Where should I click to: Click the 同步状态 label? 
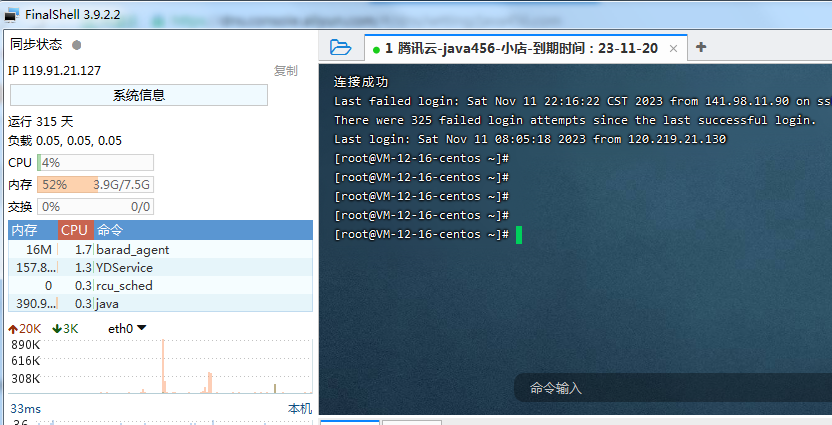(x=36, y=44)
